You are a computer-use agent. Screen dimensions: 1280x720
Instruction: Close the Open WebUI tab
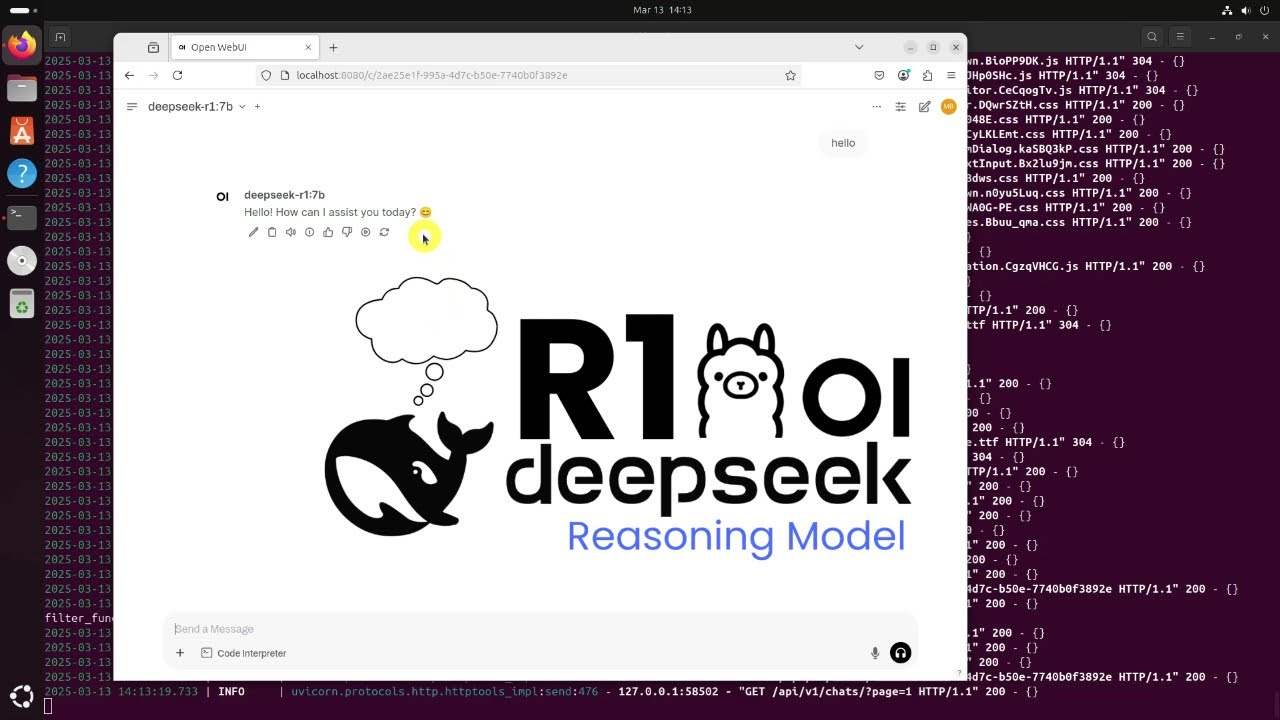(308, 47)
